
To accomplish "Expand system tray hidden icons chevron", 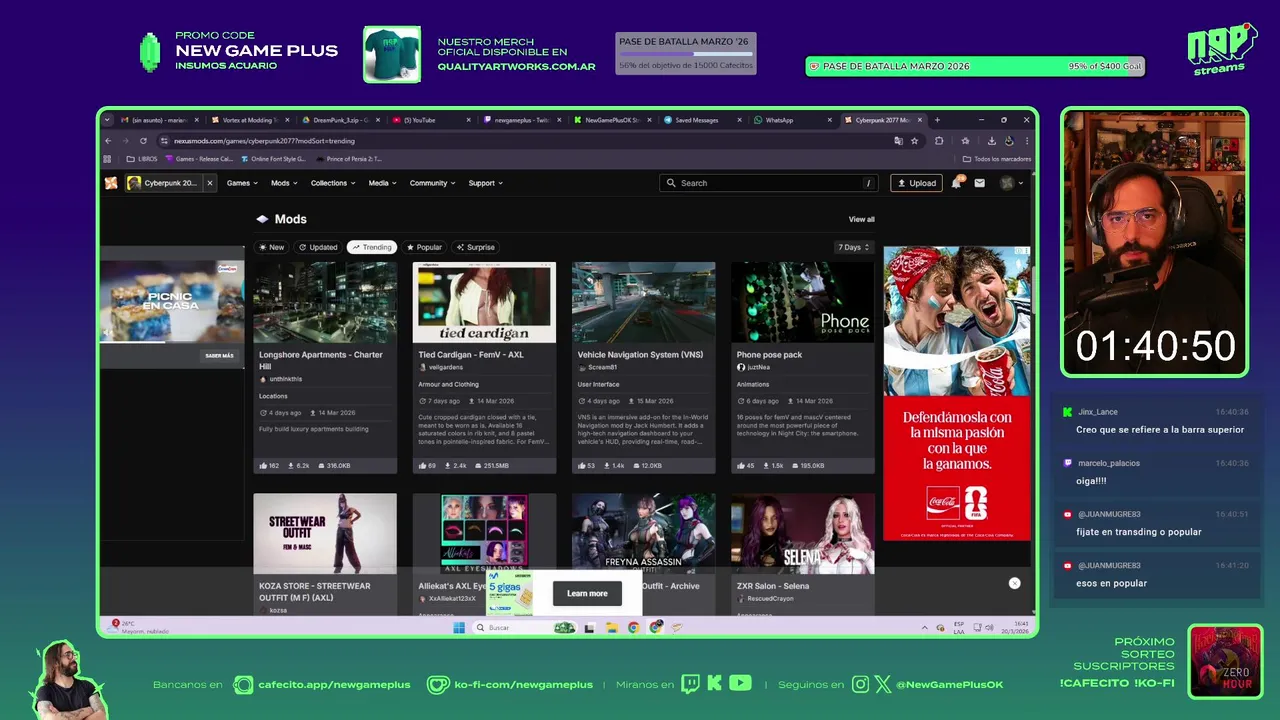I will click(x=925, y=628).
